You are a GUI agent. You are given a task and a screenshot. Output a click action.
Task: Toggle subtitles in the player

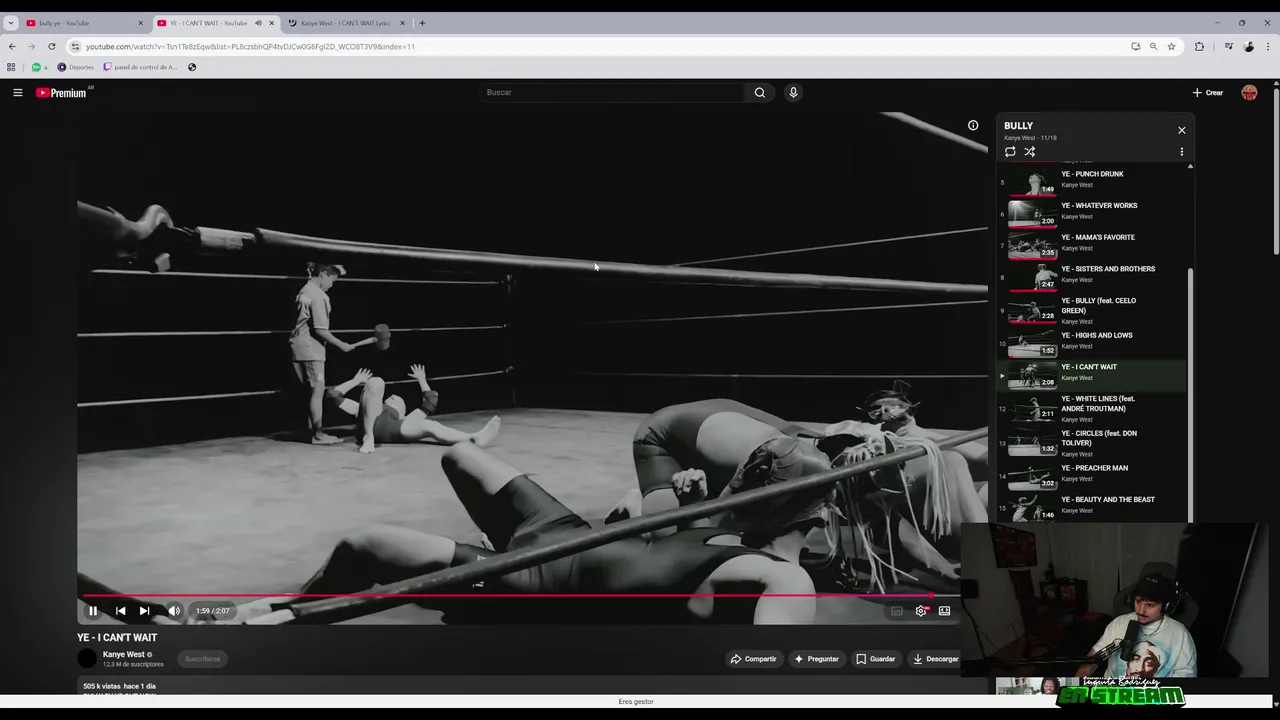click(x=897, y=611)
